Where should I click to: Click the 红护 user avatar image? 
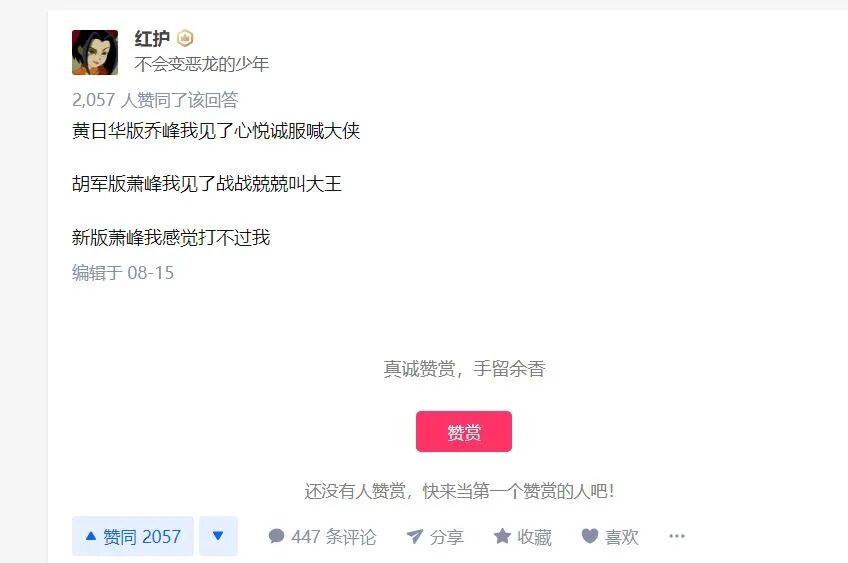click(95, 52)
